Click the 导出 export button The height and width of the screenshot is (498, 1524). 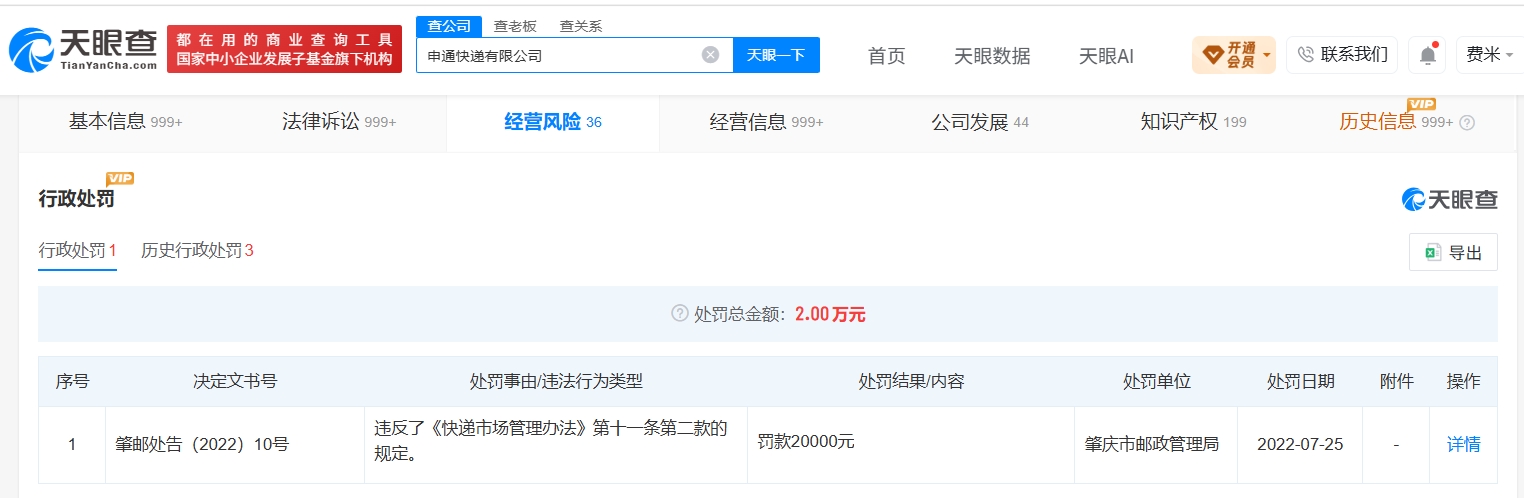pyautogui.click(x=1453, y=253)
